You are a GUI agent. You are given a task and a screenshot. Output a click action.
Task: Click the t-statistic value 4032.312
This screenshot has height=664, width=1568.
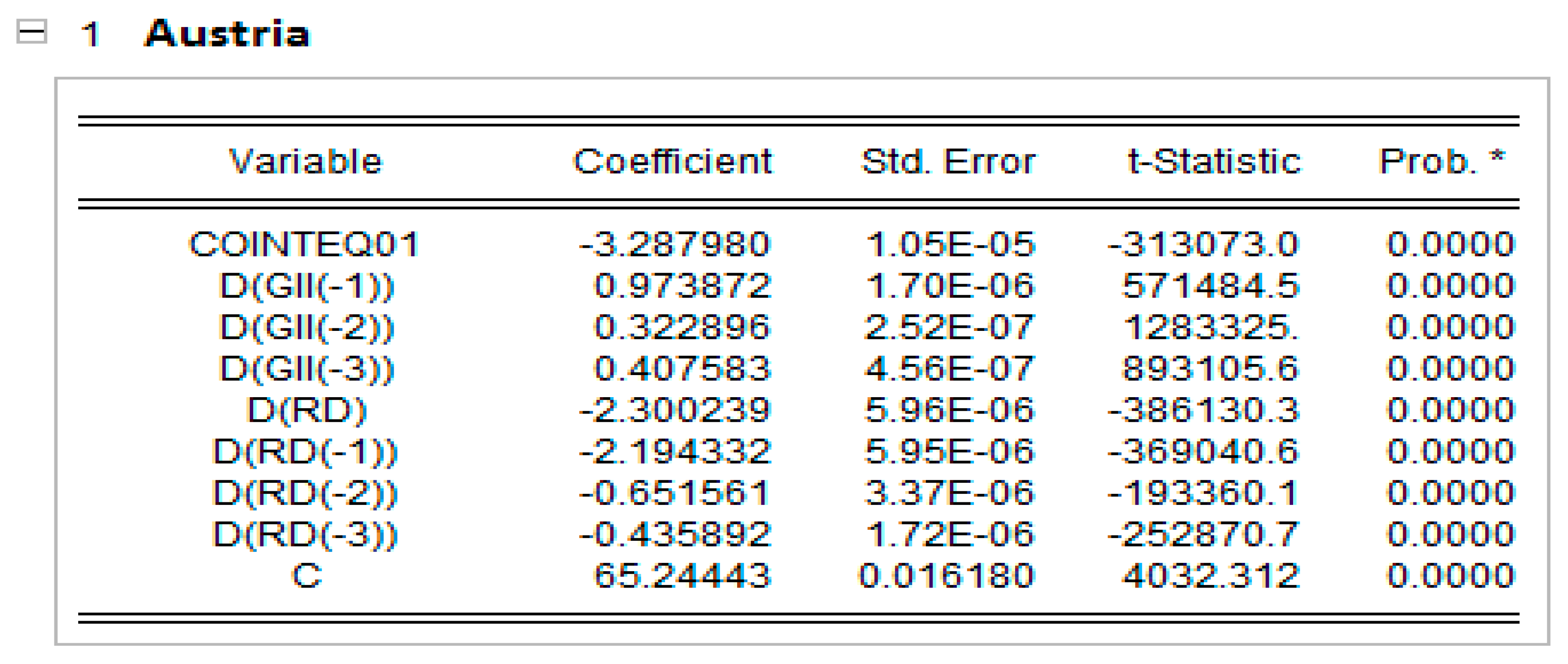tap(1211, 576)
